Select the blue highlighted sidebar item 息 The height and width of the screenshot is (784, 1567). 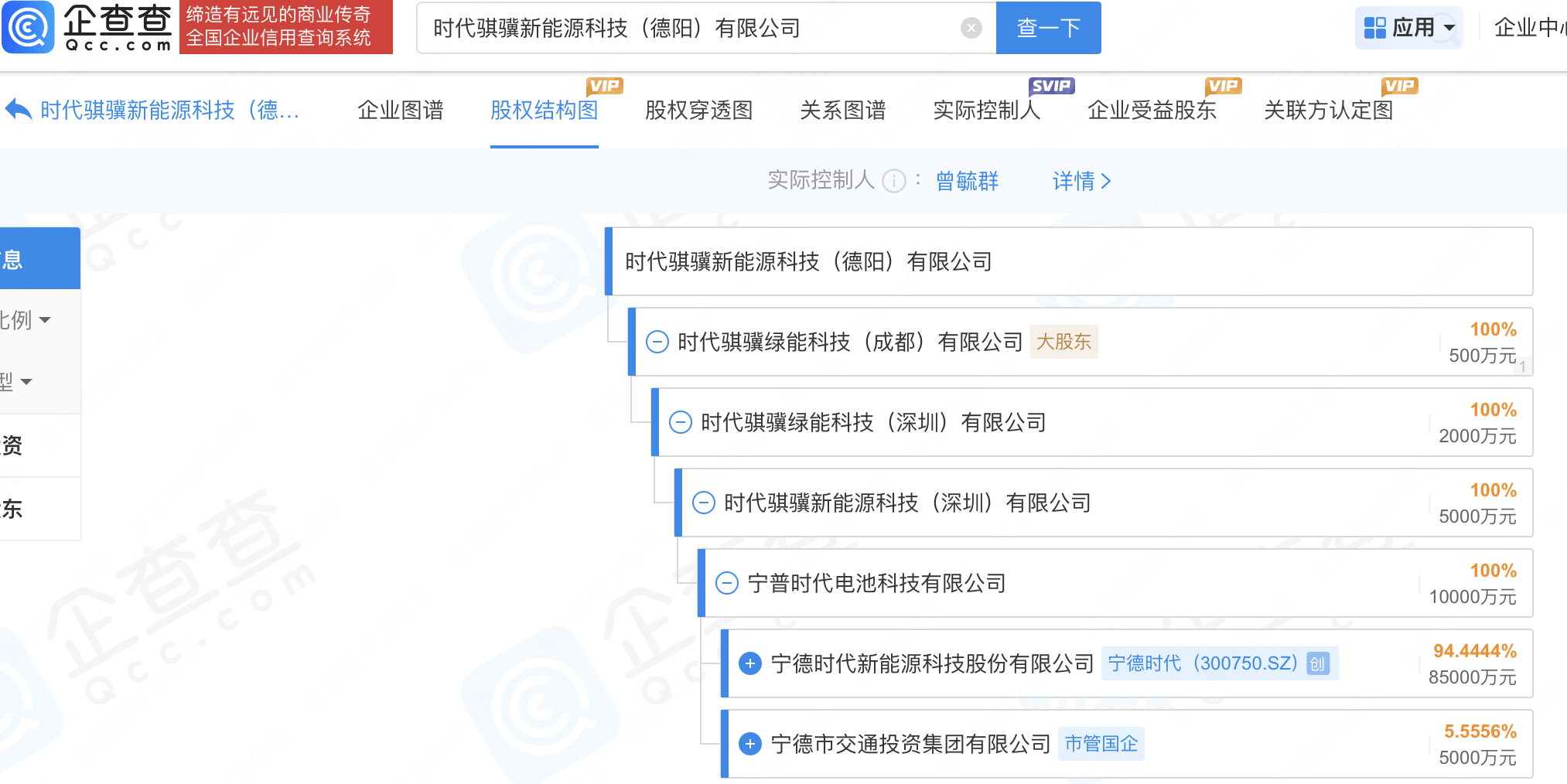click(40, 258)
